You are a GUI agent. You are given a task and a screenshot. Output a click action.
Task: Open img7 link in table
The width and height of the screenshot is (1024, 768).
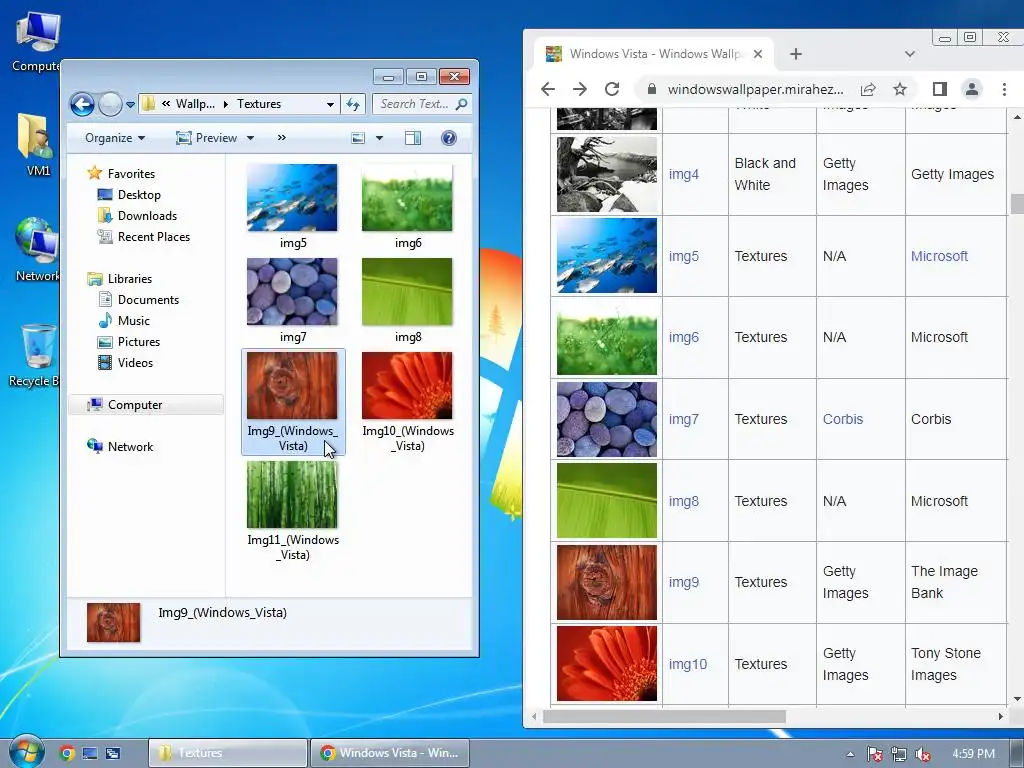(684, 419)
